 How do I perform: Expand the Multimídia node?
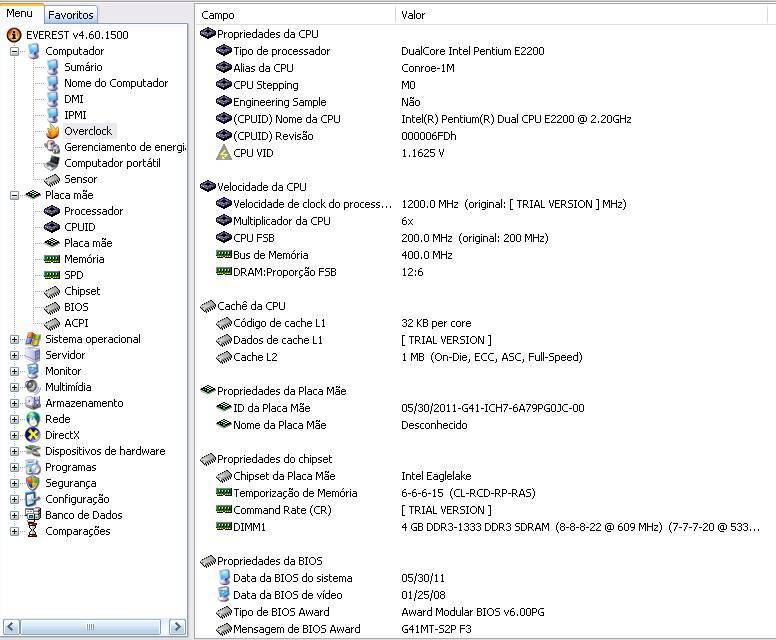point(14,388)
